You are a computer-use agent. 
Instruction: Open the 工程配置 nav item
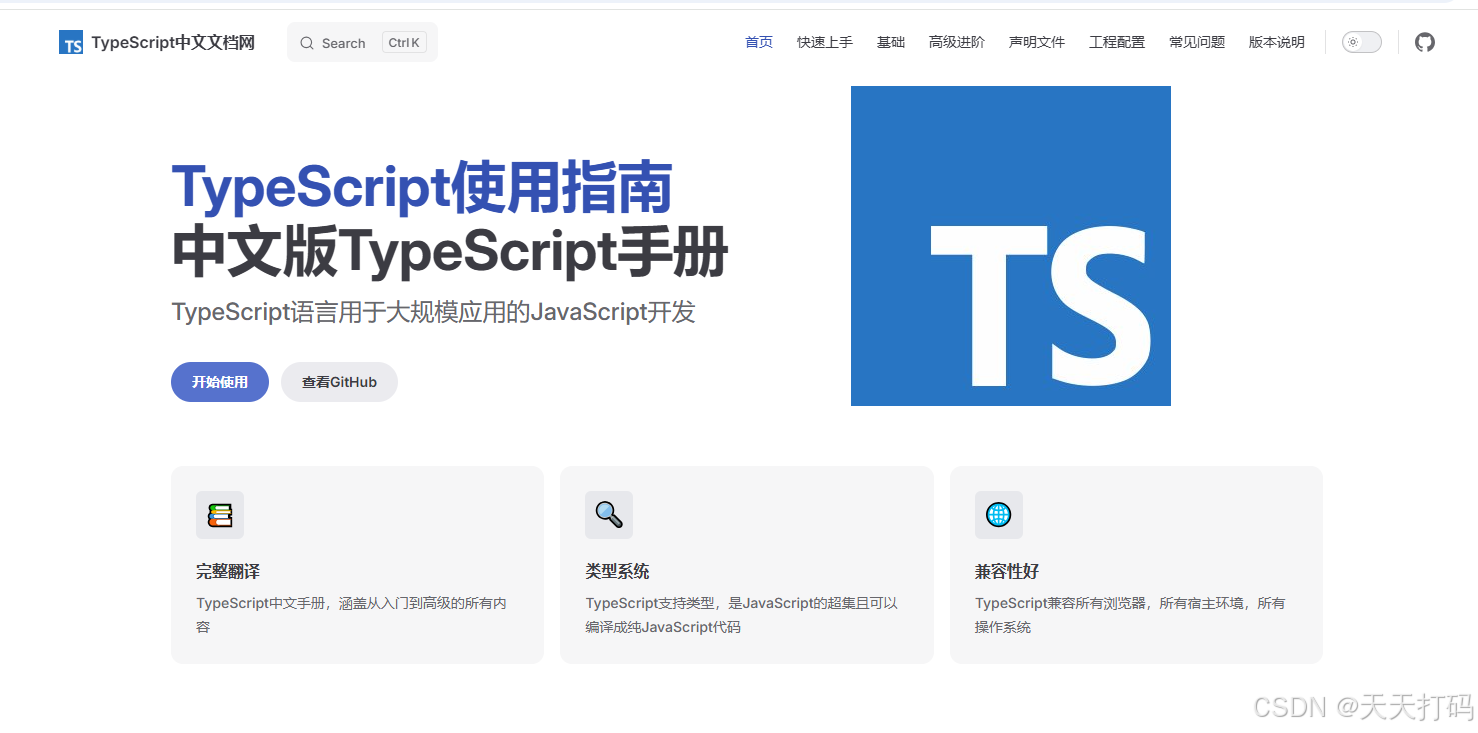pos(1117,42)
